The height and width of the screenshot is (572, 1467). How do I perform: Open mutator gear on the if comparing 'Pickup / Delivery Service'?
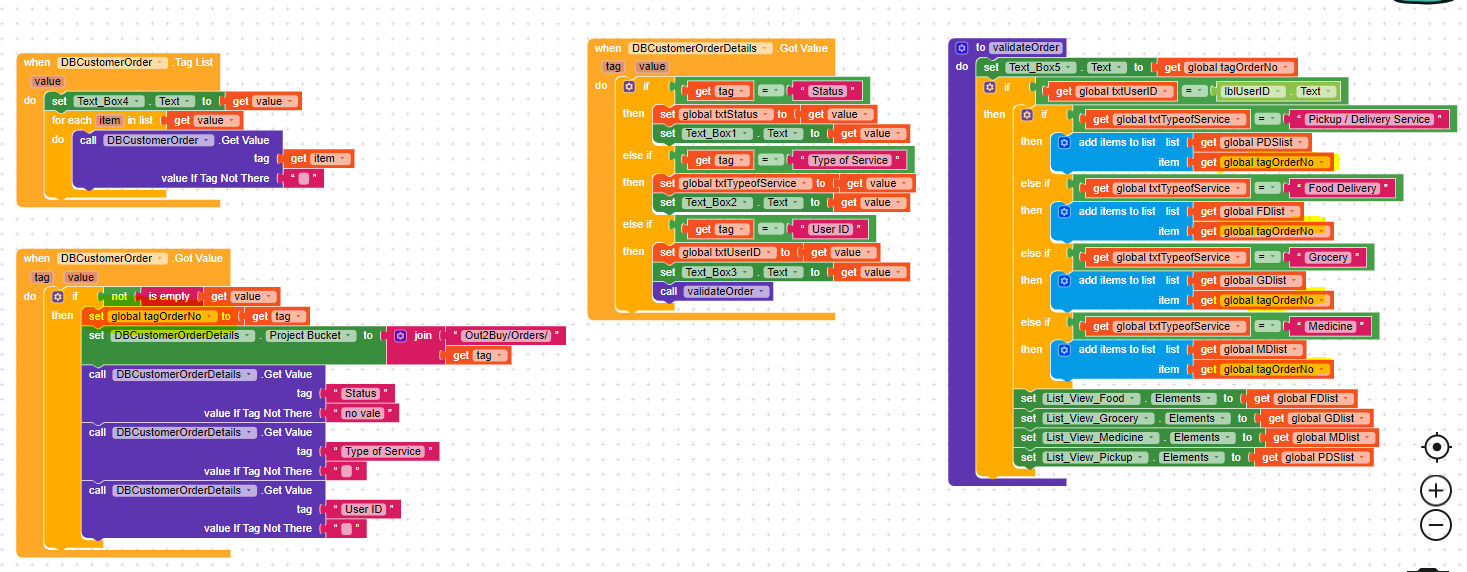point(1027,115)
